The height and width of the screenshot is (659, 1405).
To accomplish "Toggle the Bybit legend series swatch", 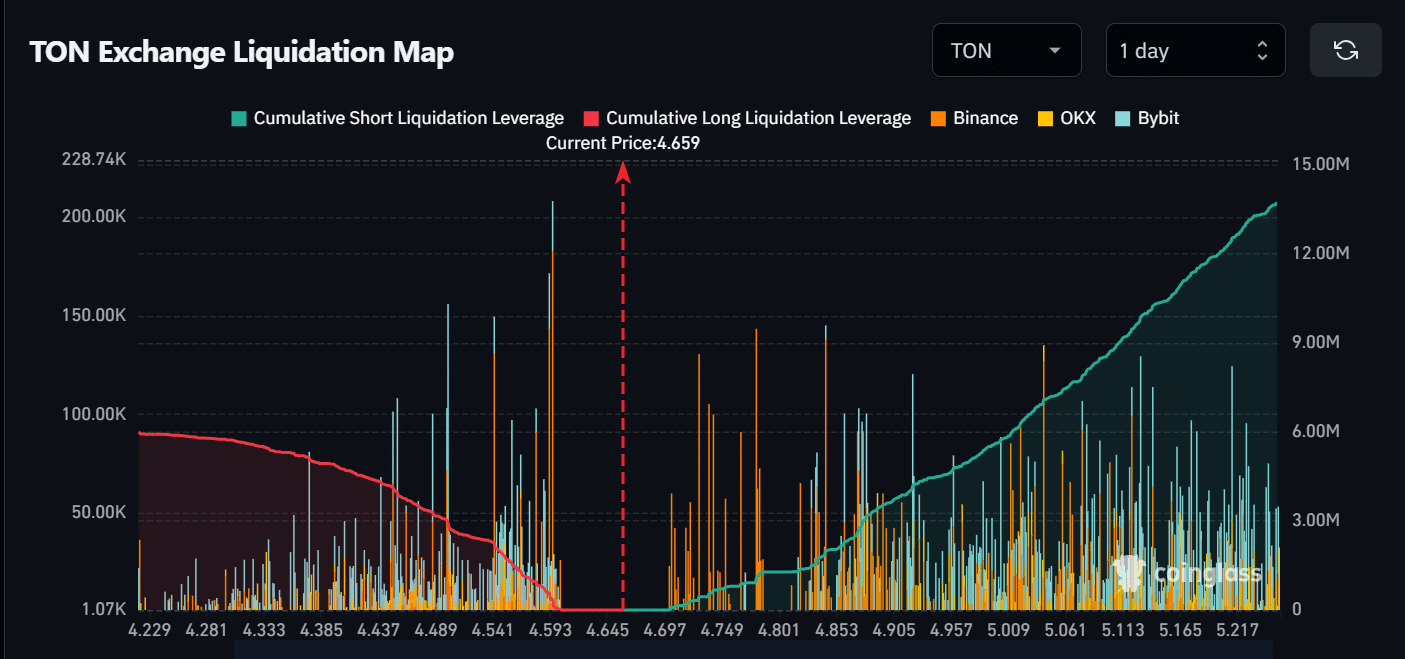I will (x=1122, y=118).
